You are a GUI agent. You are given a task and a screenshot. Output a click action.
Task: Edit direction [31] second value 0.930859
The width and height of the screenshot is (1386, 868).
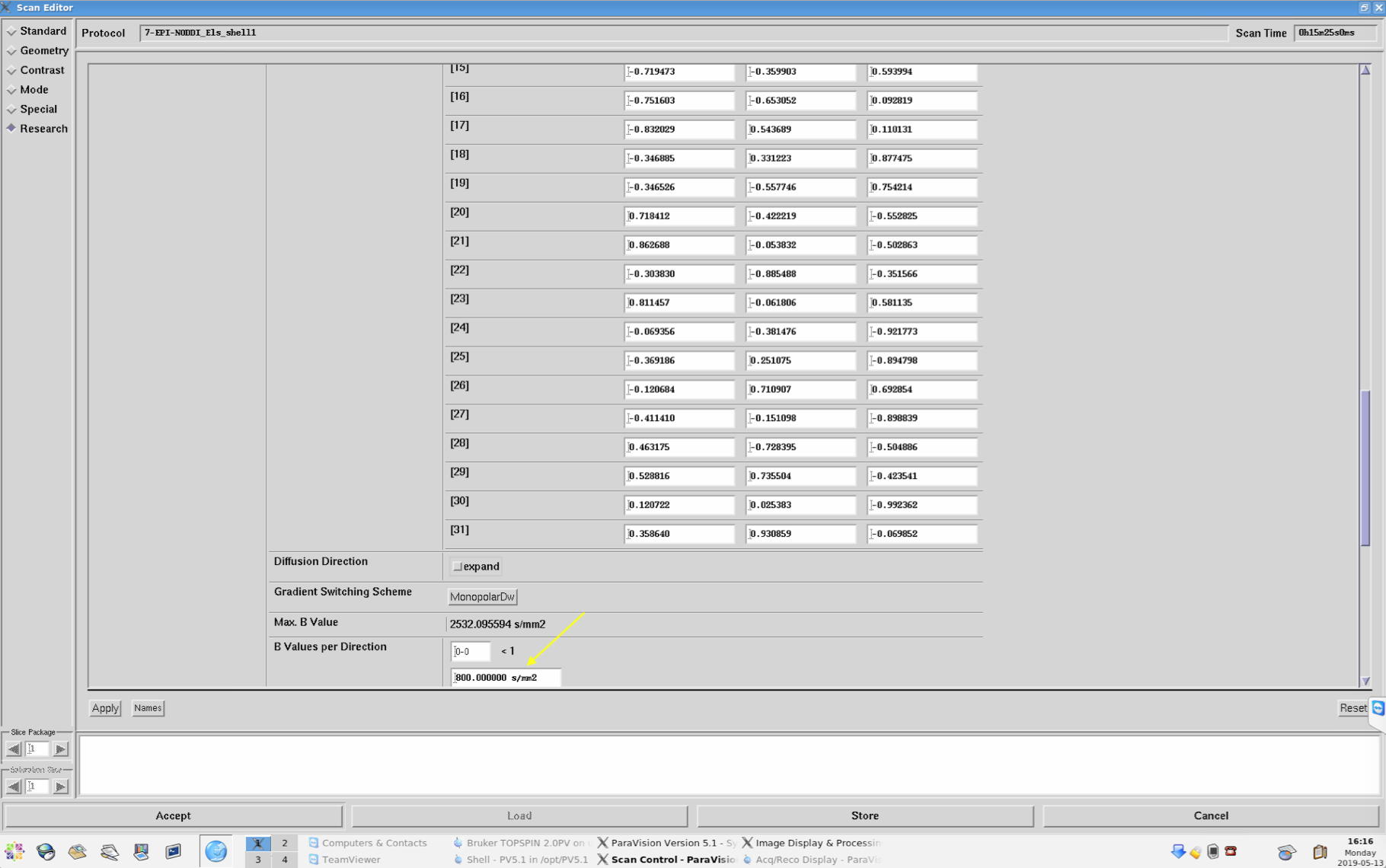(801, 534)
